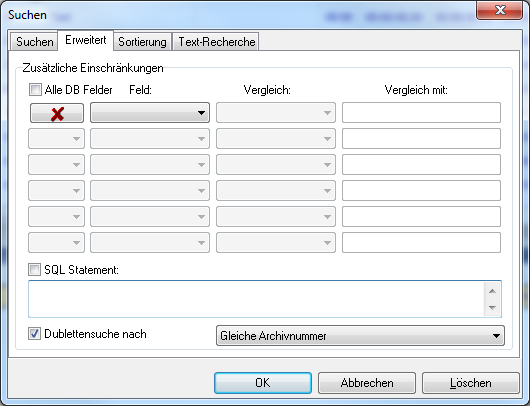Go to the Text-Recherche tab
This screenshot has width=530, height=406.
(216, 42)
